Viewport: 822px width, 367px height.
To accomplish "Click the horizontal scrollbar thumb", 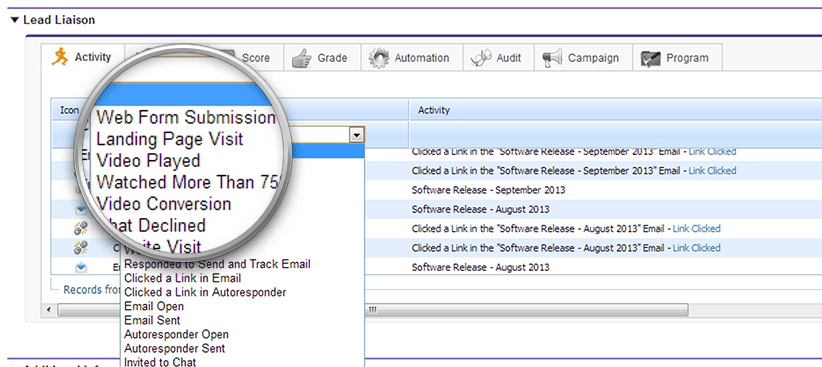I will [x=372, y=309].
